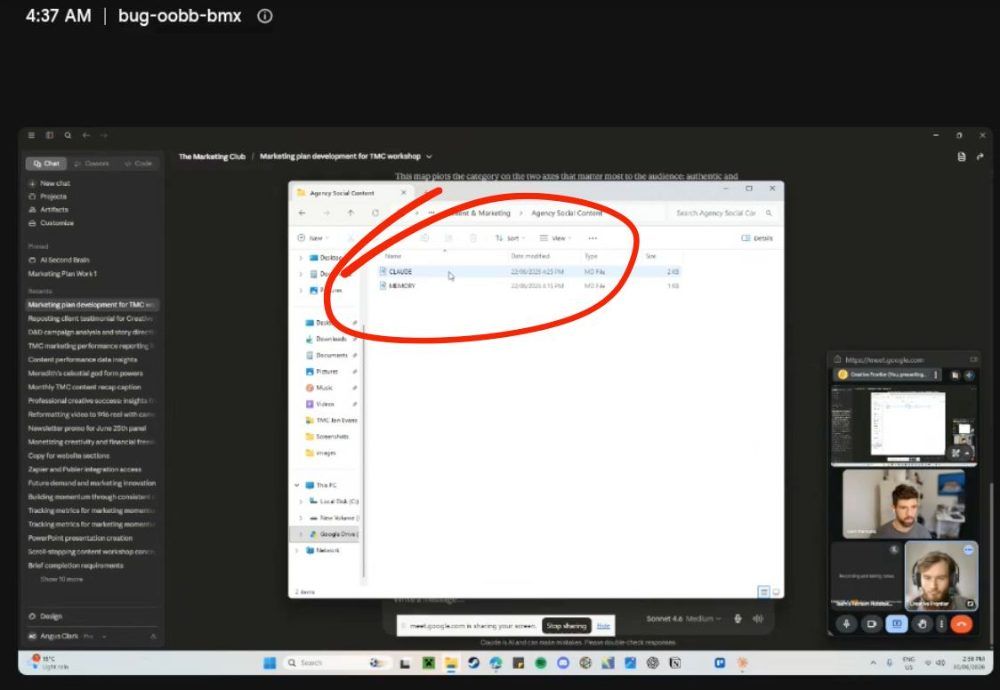Refresh the File Explorer folder view
This screenshot has height=690, width=1000.
click(x=375, y=213)
